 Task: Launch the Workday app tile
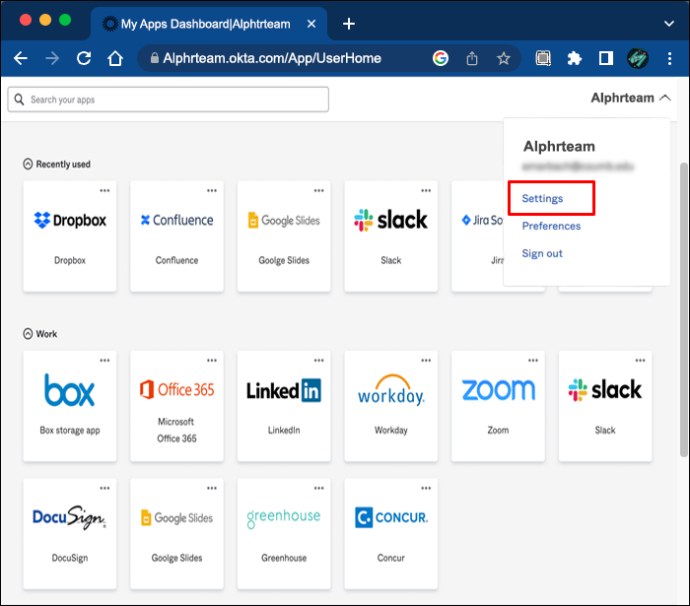(x=391, y=406)
